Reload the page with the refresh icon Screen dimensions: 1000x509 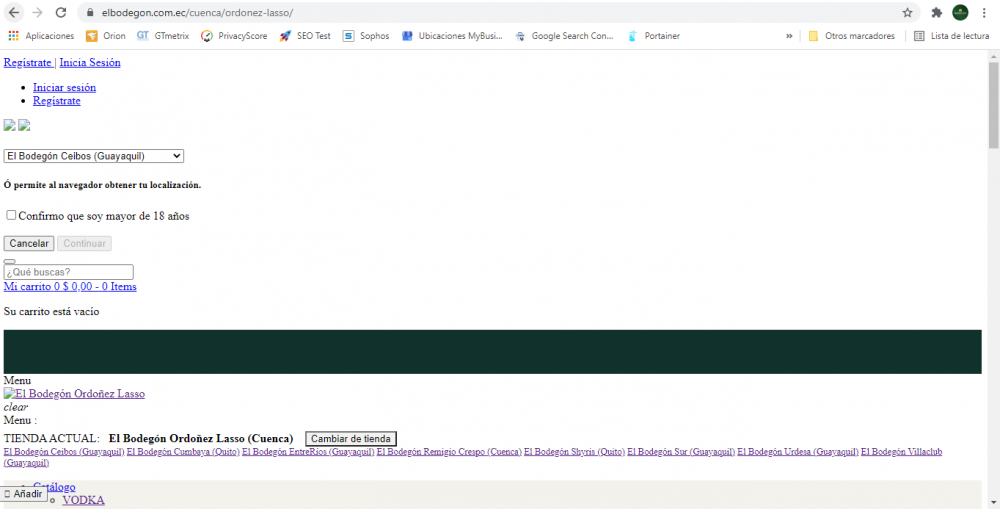(x=61, y=13)
